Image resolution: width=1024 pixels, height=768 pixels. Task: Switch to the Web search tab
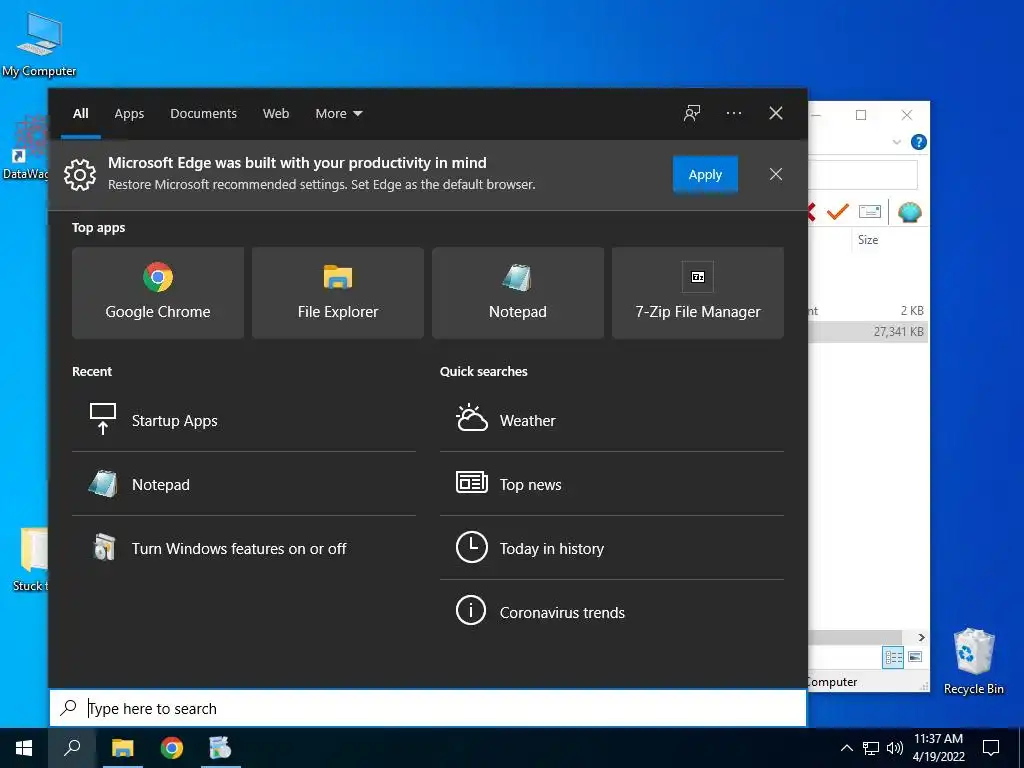pos(276,114)
